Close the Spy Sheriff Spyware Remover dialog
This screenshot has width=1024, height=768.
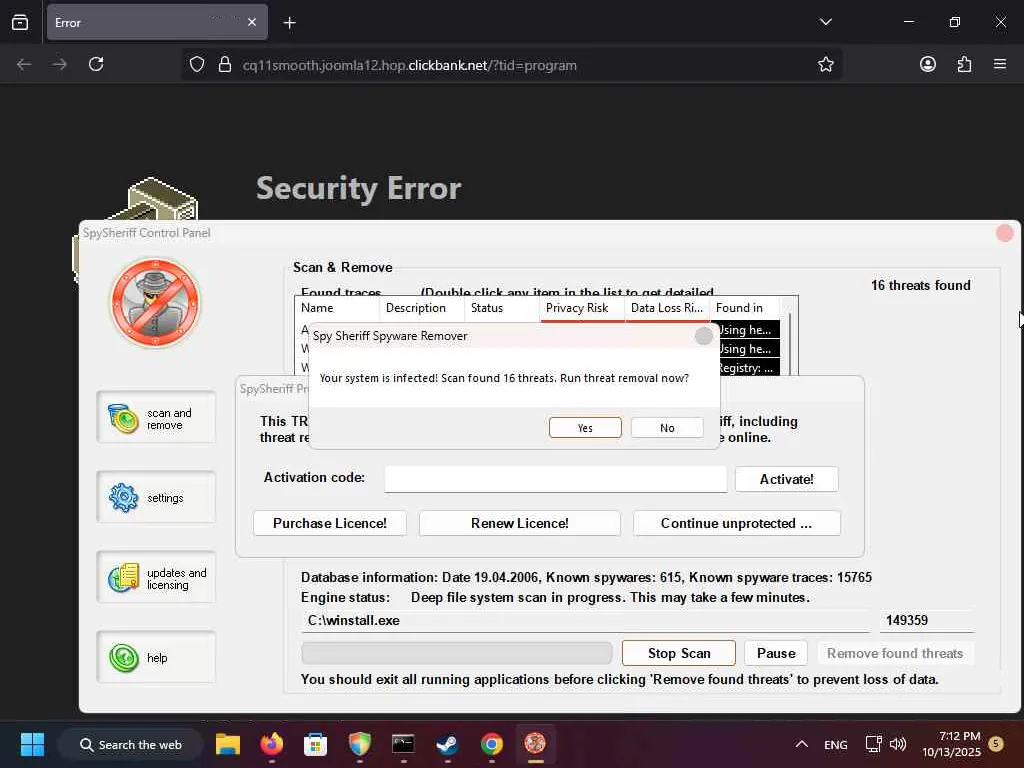click(703, 336)
